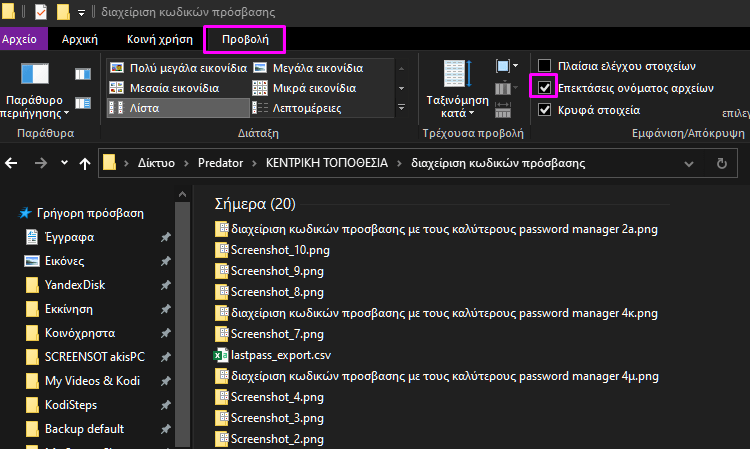Select the Λίστα layout option
The width and height of the screenshot is (750, 449).
point(178,108)
